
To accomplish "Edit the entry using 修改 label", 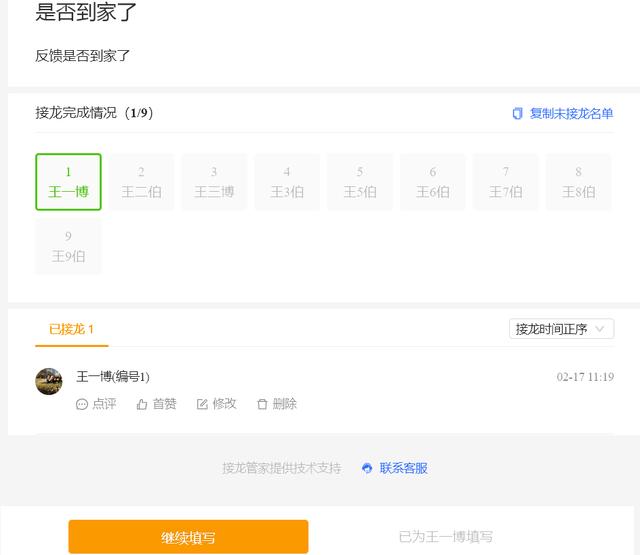I will pos(224,404).
